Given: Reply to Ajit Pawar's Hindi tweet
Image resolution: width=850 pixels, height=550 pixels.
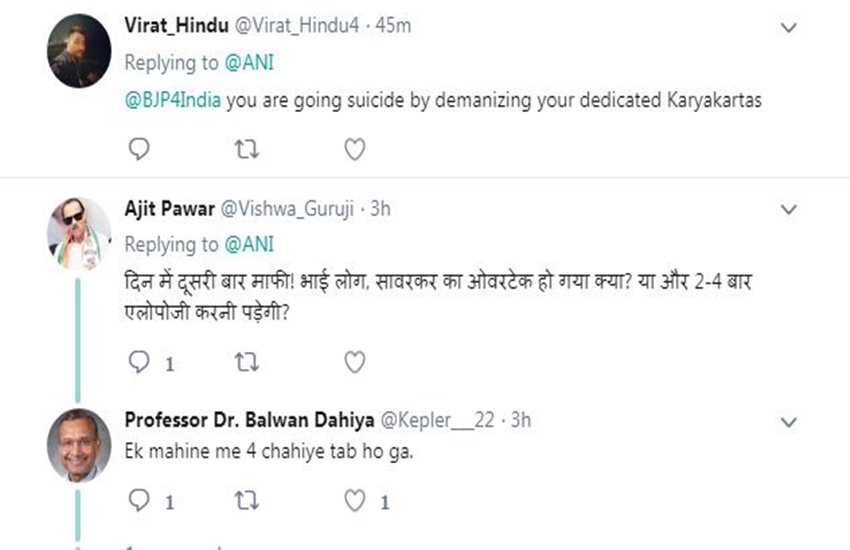Looking at the screenshot, I should pos(140,362).
